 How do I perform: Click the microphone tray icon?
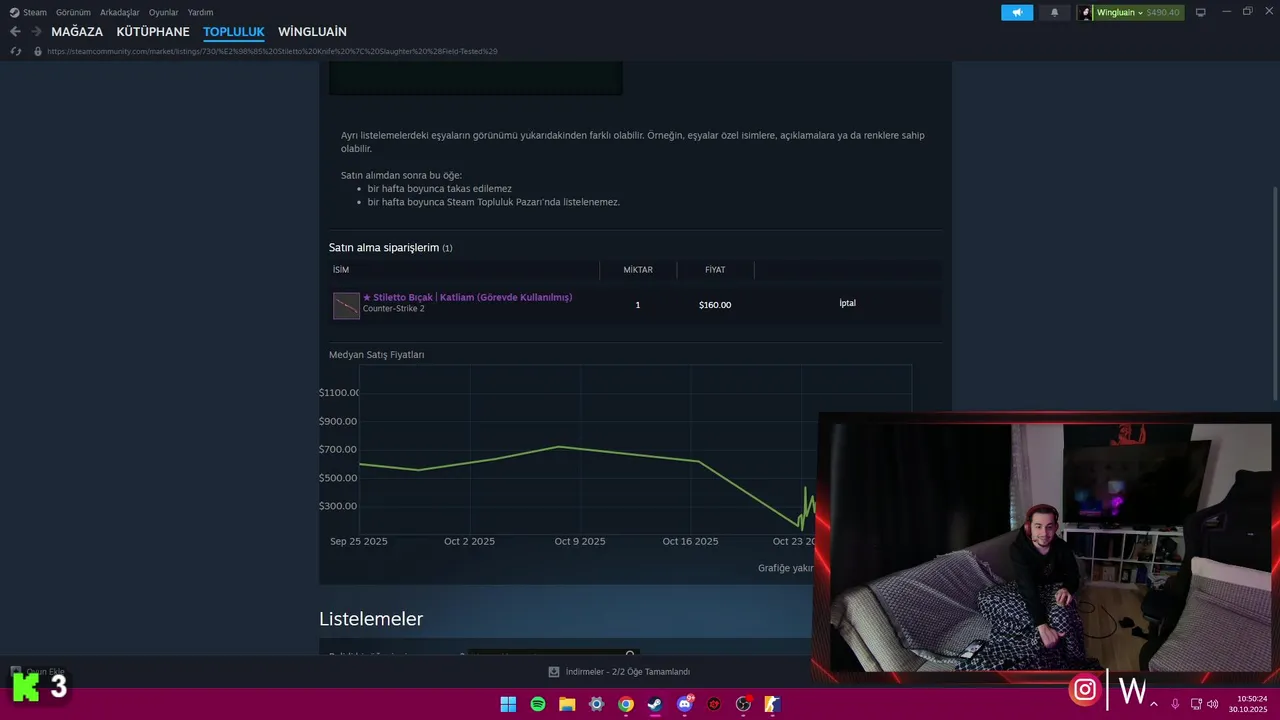[1175, 704]
